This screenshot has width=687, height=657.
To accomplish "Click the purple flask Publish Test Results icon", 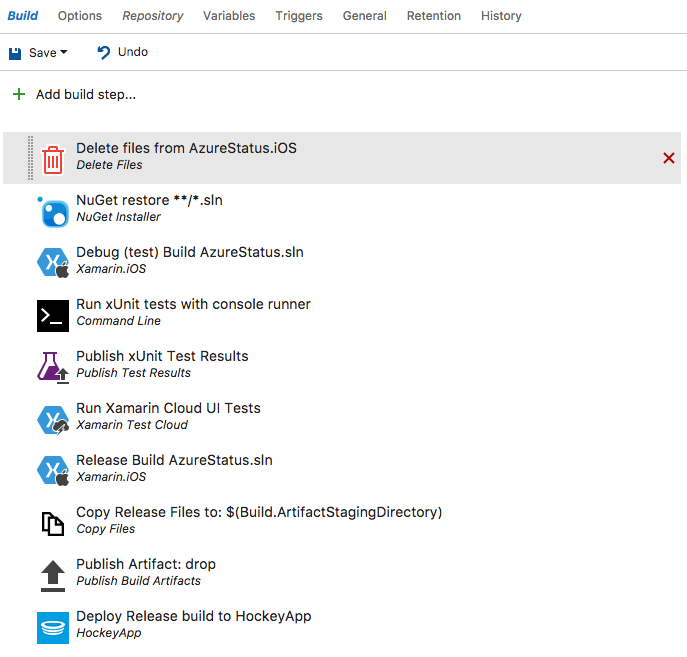I will tap(53, 367).
